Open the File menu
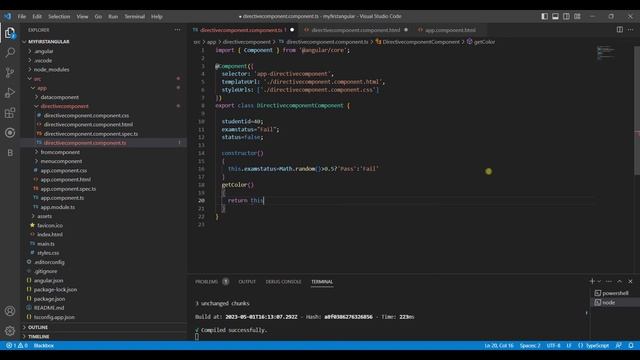Viewport: 640px width, 360px height. point(22,16)
